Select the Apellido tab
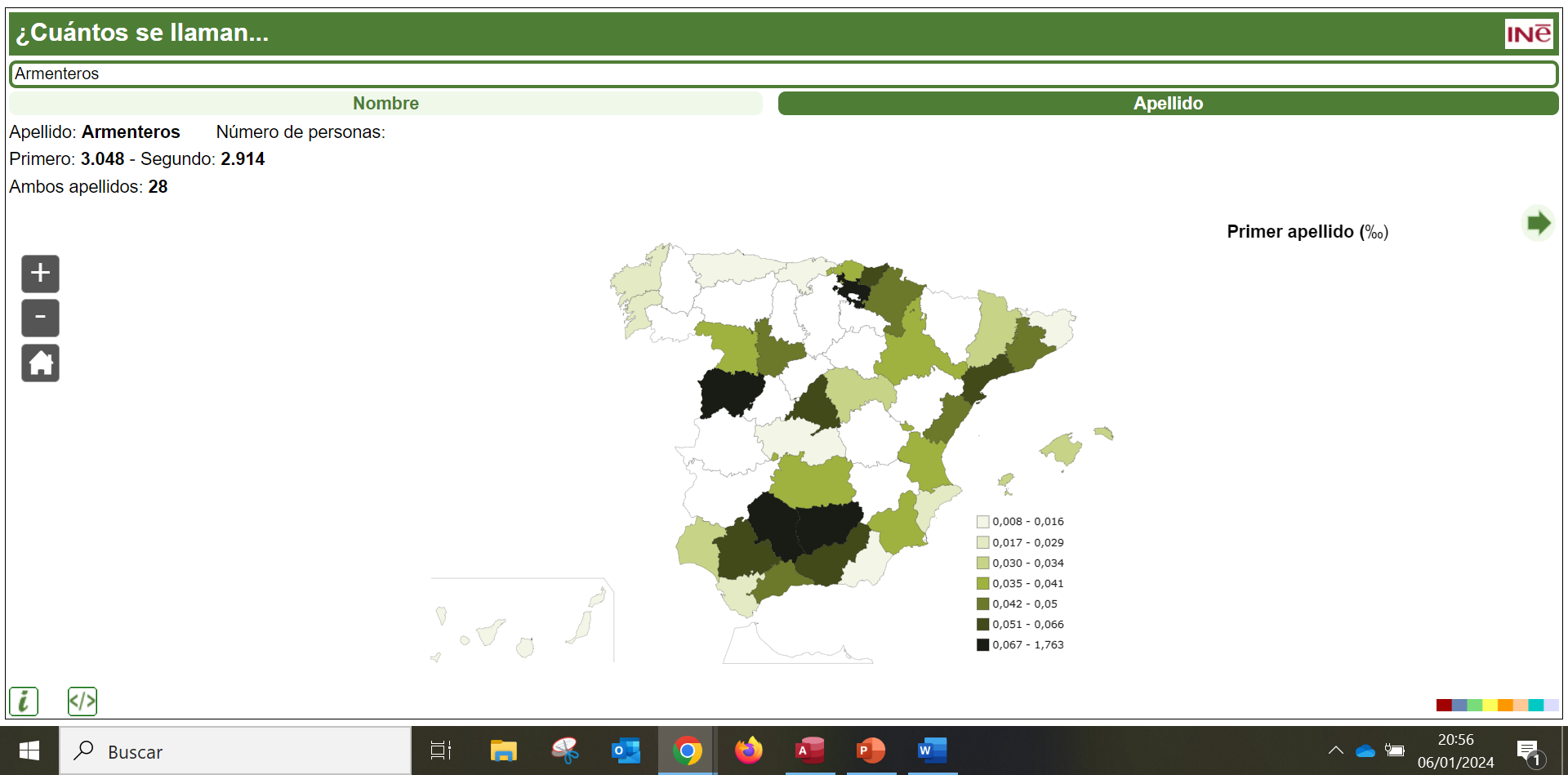The width and height of the screenshot is (1568, 775). coord(1168,104)
